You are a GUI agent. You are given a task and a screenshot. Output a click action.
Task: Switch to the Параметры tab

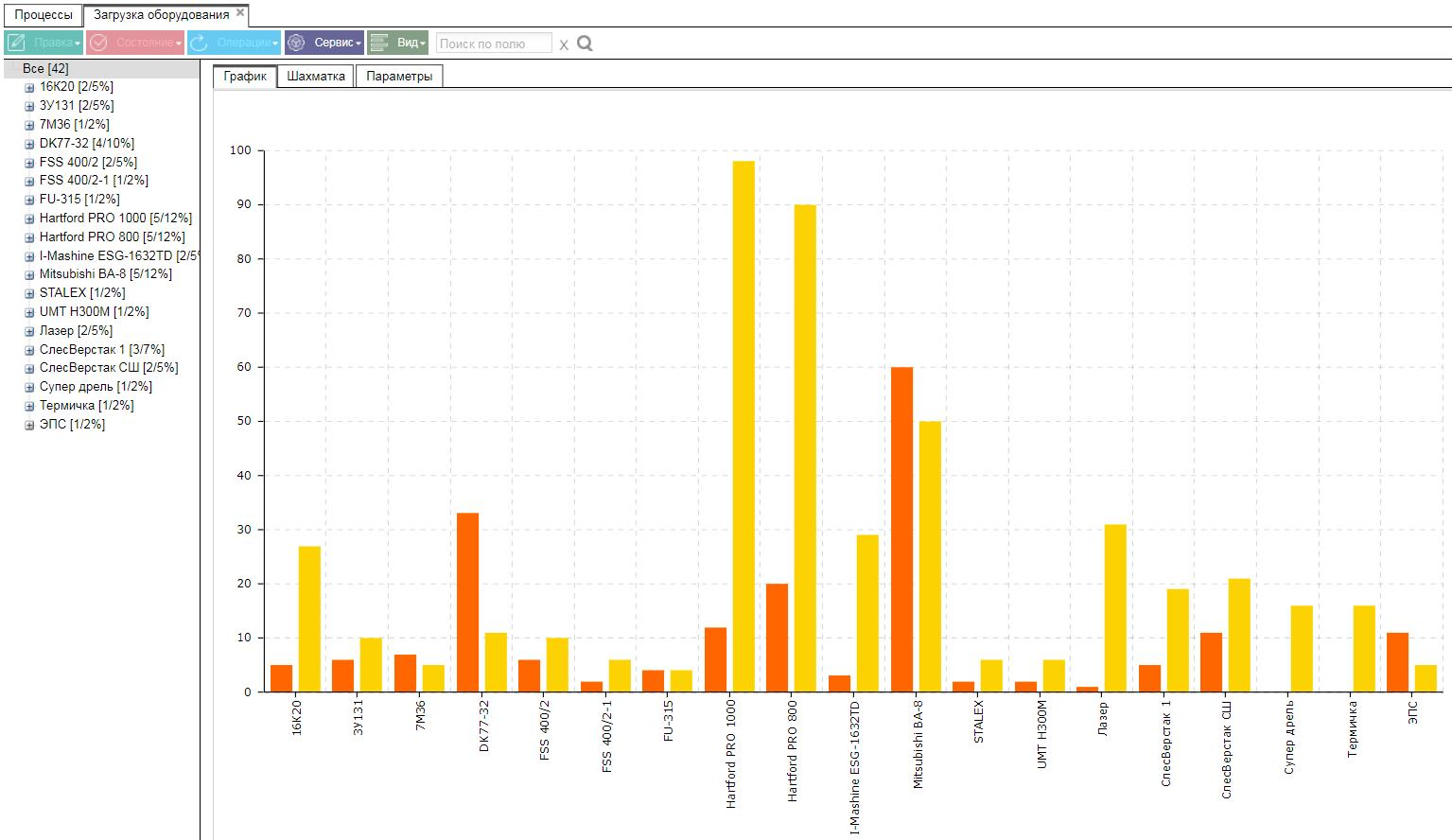click(x=399, y=76)
